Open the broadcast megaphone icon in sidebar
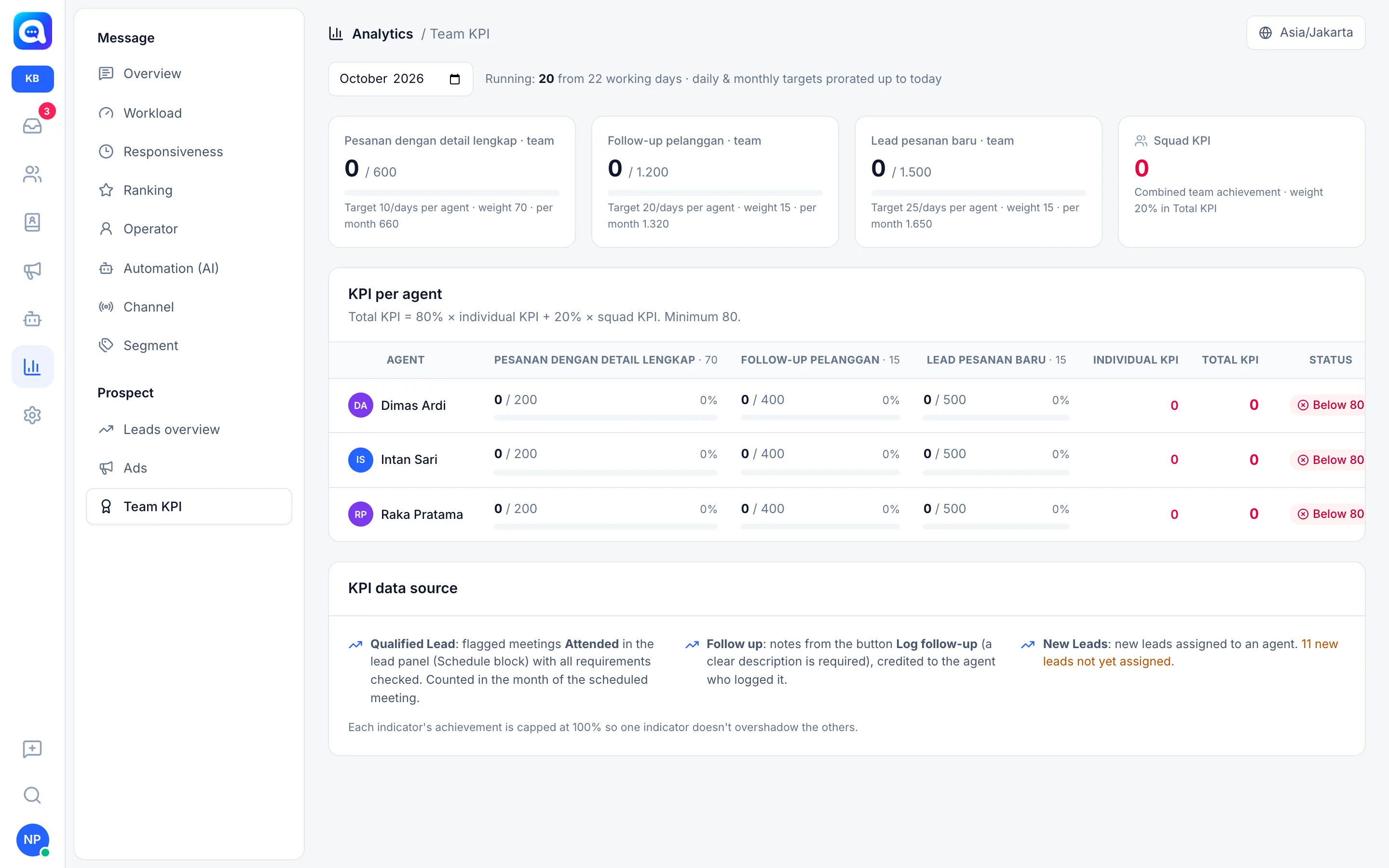This screenshot has width=1389, height=868. click(x=33, y=271)
